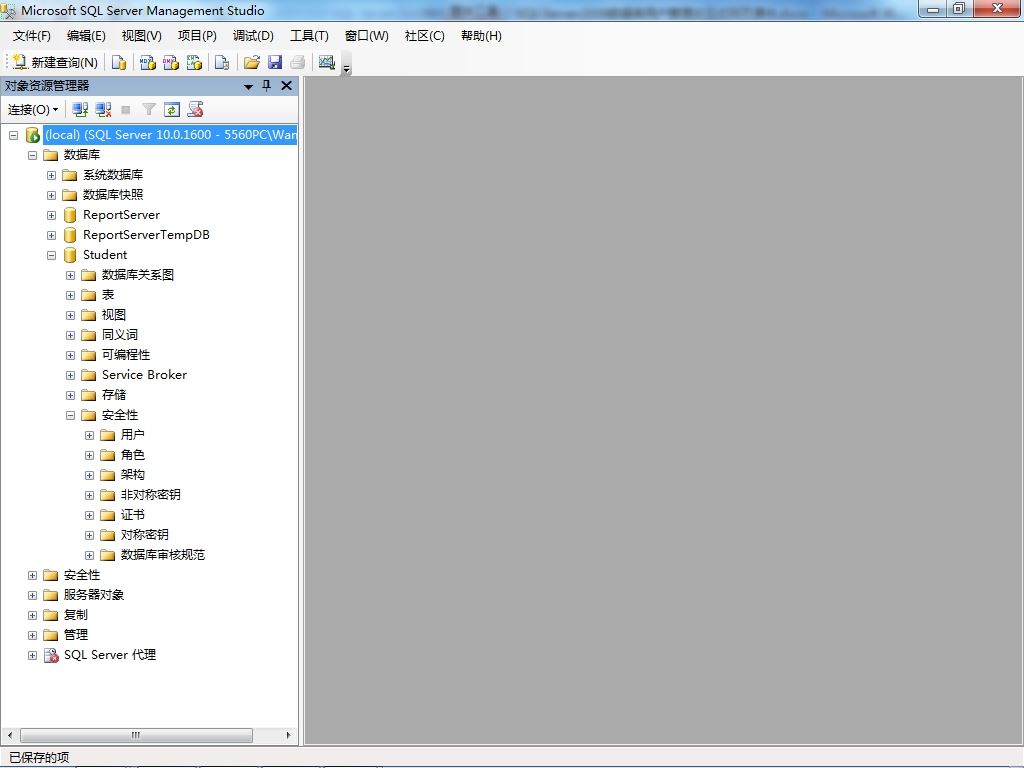The image size is (1024, 768).
Task: Expand the 用户 folder
Action: [89, 436]
